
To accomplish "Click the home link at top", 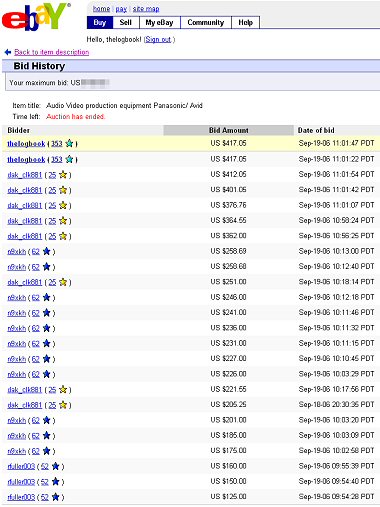I will pos(101,9).
